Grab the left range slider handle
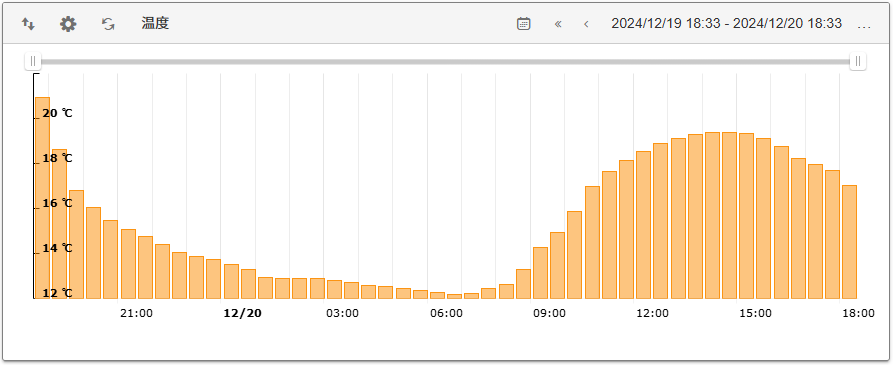The image size is (893, 365). pyautogui.click(x=33, y=61)
